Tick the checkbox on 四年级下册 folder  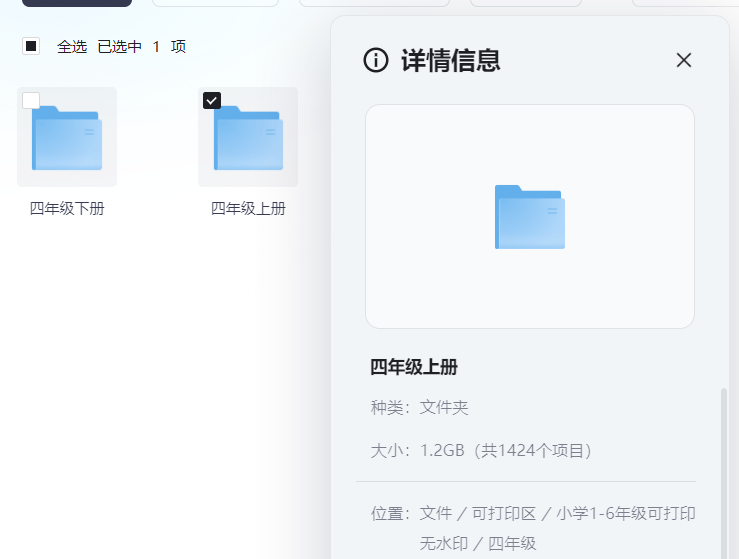tap(31, 100)
